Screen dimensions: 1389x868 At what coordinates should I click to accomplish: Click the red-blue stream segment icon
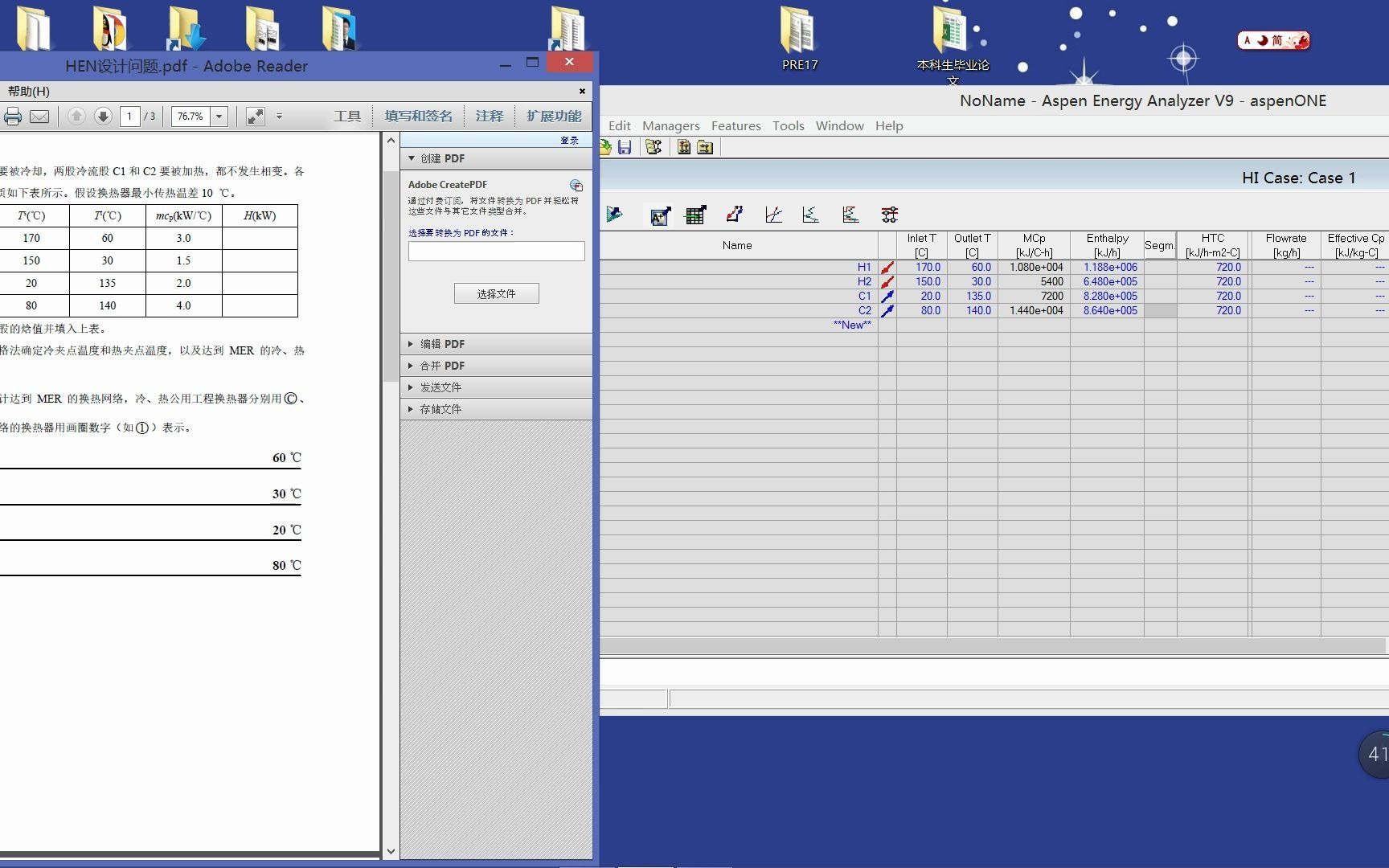[x=734, y=214]
